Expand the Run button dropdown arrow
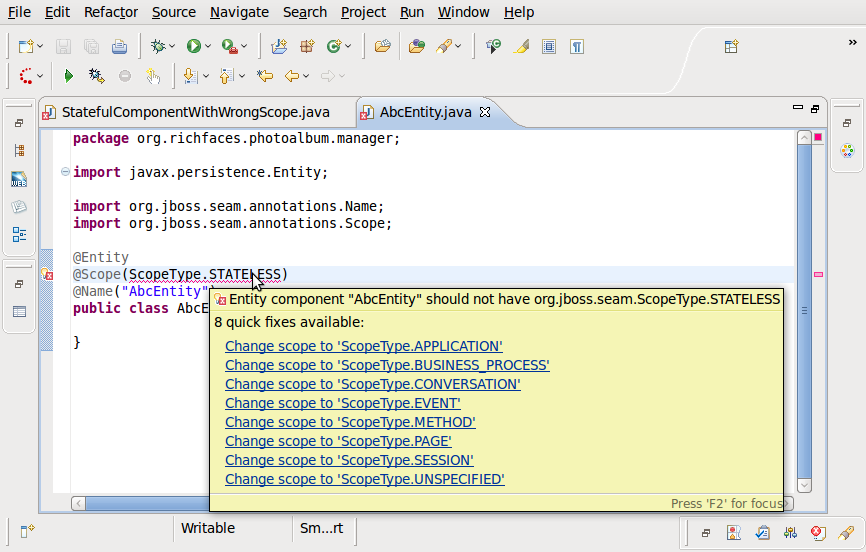Image resolution: width=866 pixels, height=552 pixels. (x=208, y=47)
